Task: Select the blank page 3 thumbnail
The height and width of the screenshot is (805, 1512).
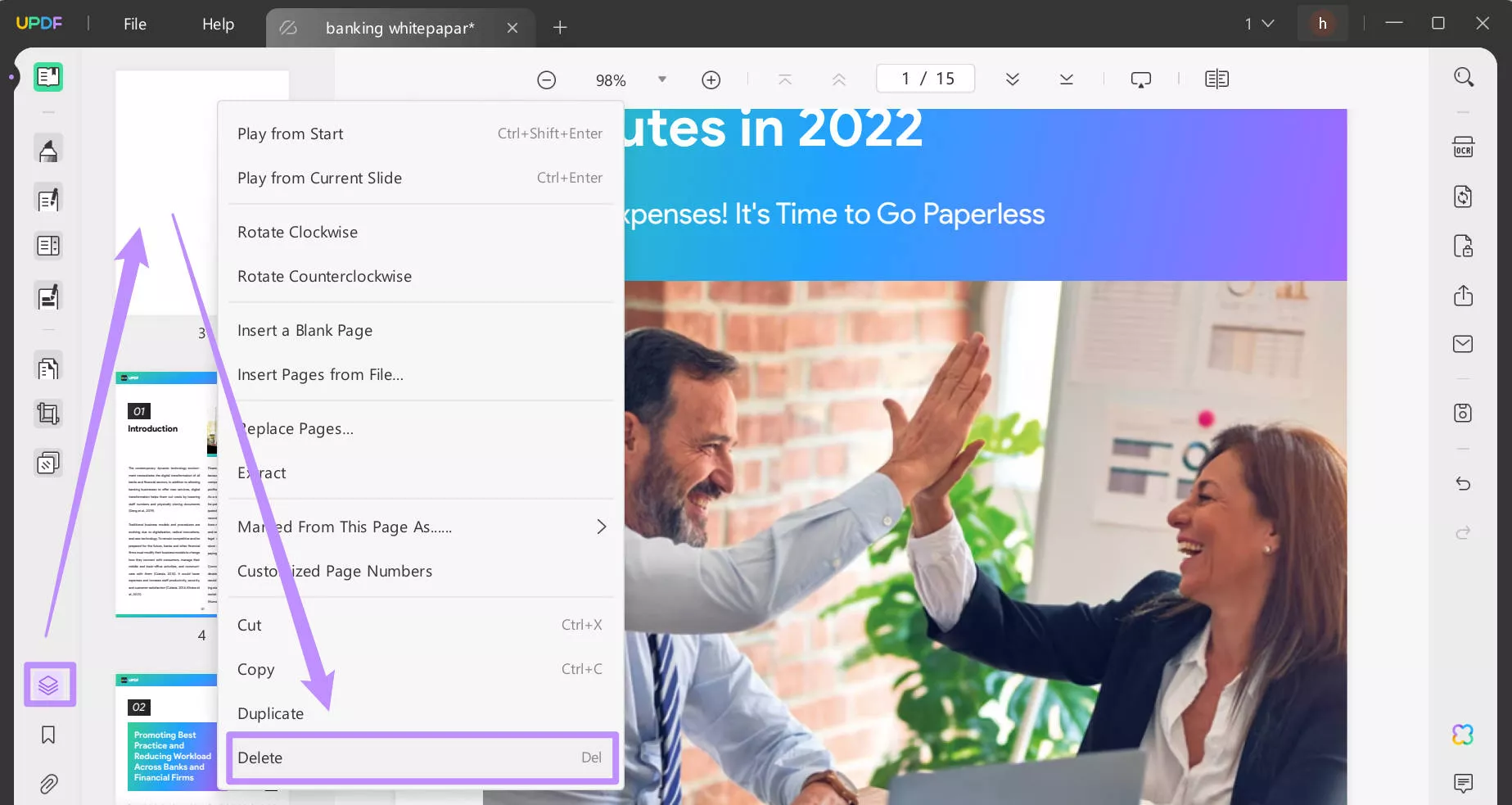Action: click(166, 192)
